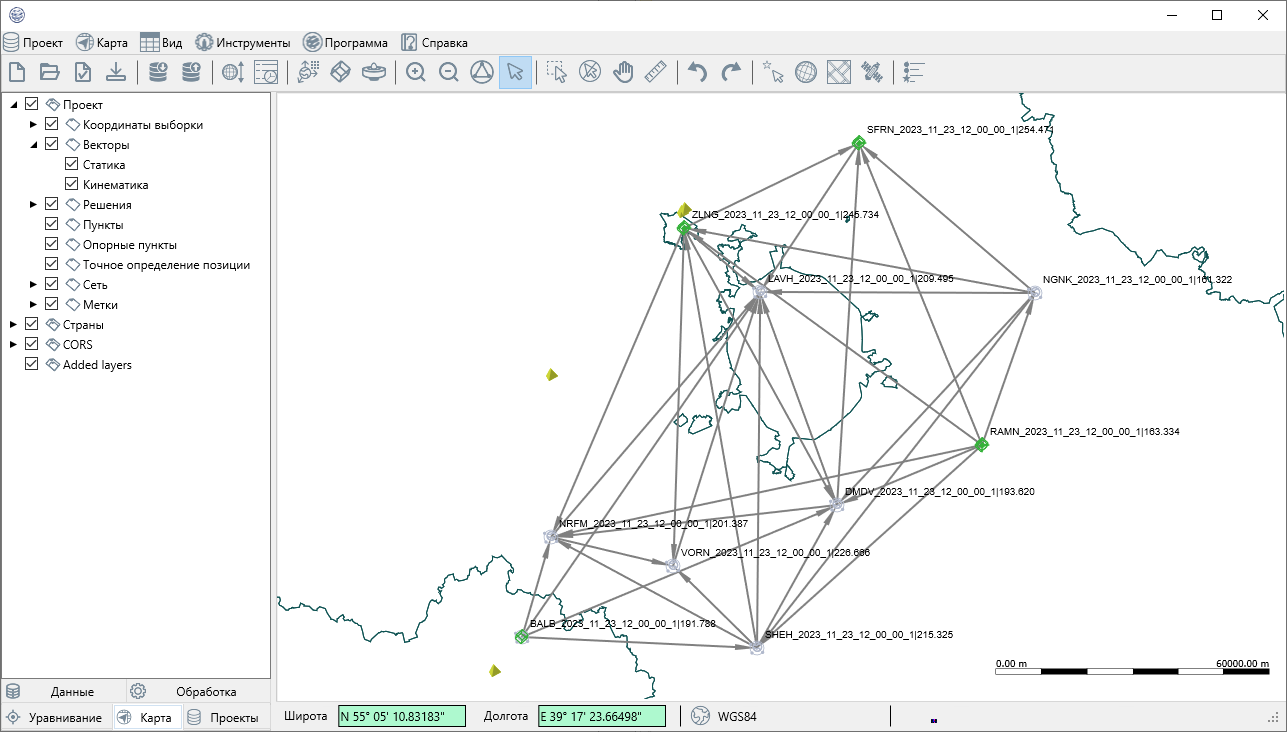Switch to the Уравнивание tab

pyautogui.click(x=55, y=717)
